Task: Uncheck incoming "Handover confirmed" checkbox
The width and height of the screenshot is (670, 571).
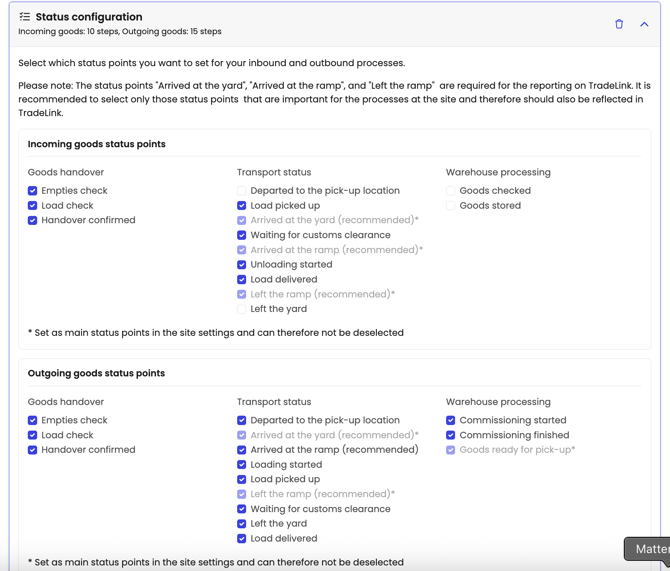Action: point(33,220)
